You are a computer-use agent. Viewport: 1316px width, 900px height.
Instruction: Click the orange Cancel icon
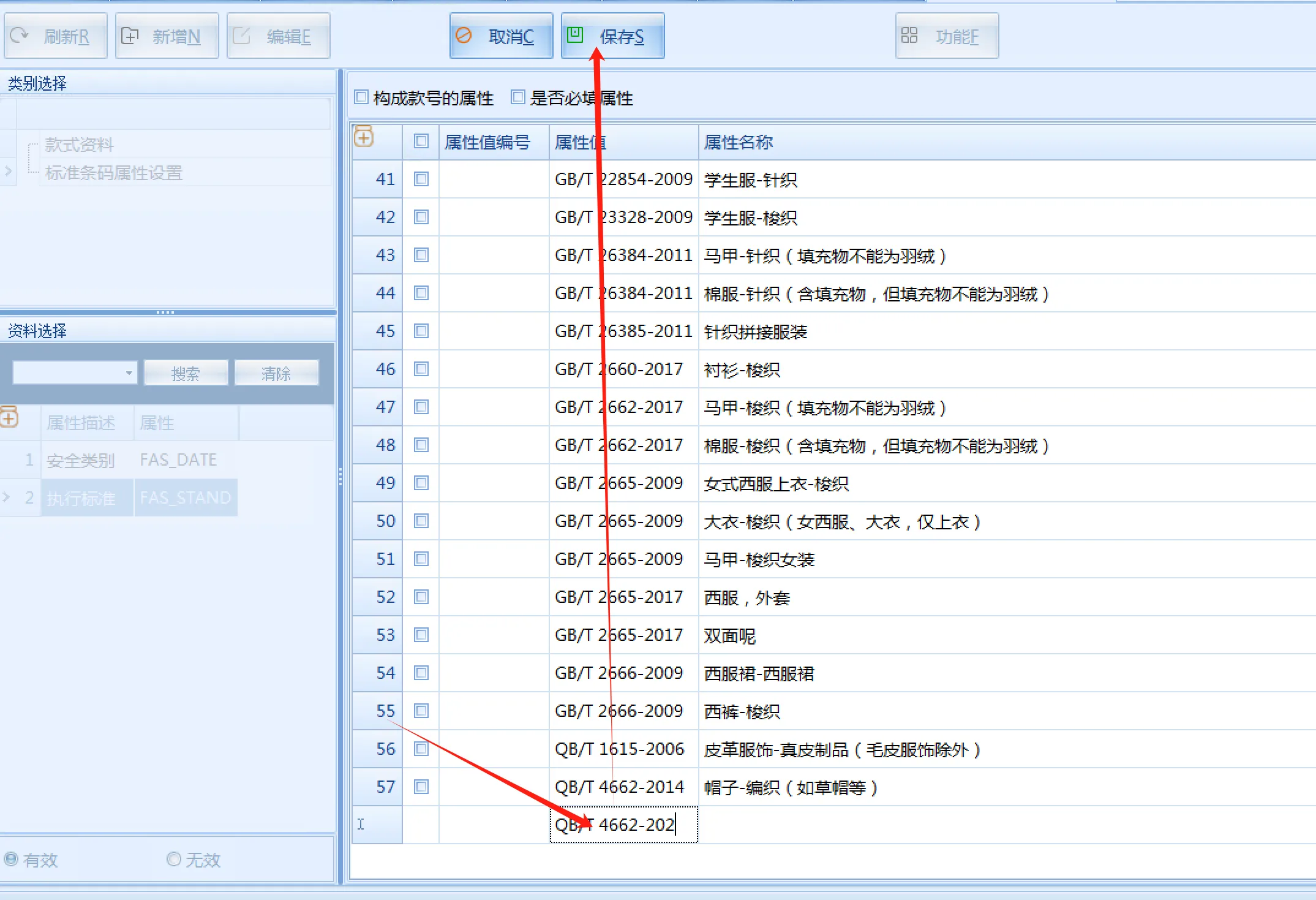click(x=464, y=36)
